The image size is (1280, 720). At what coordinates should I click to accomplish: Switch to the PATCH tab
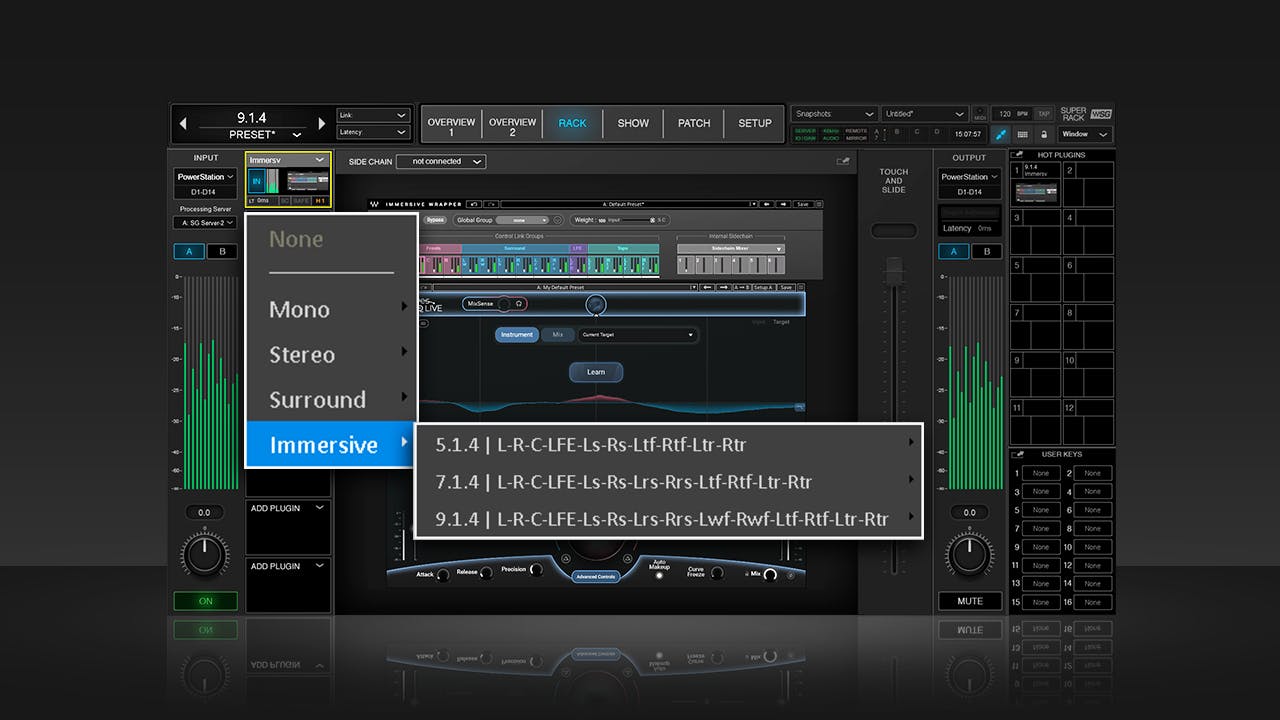pyautogui.click(x=693, y=123)
